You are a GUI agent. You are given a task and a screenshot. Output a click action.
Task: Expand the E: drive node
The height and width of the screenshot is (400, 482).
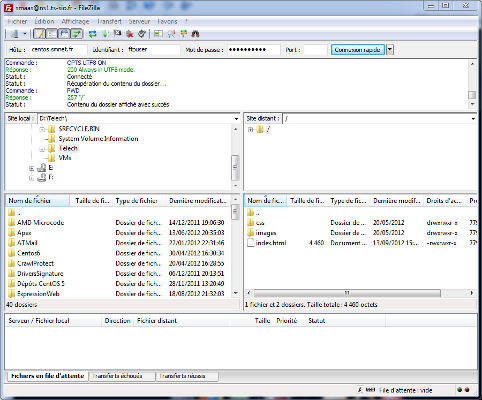tap(31, 168)
